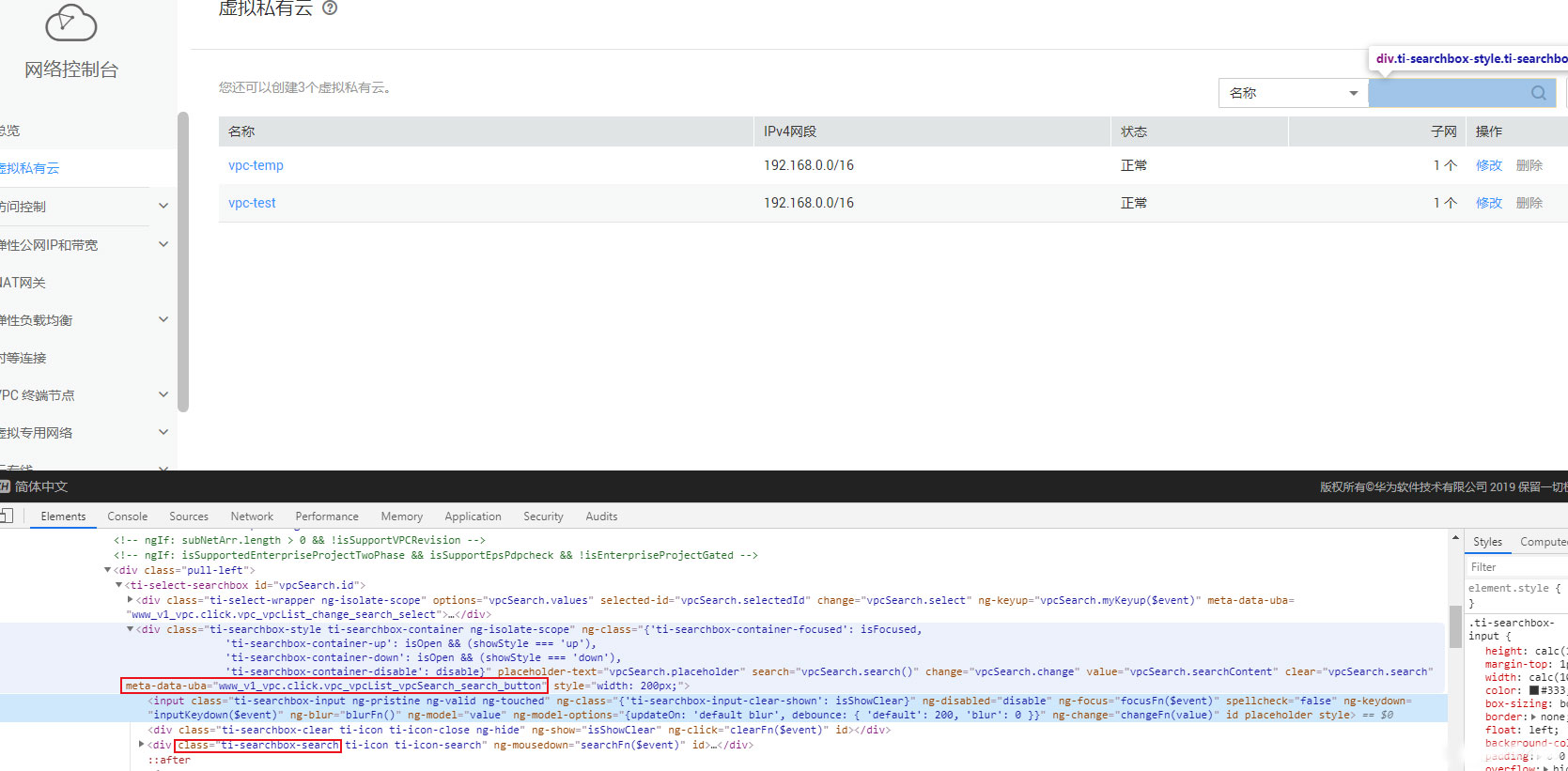Switch to the Audits DevTools tab
Screen dimensions: 1568x771
601,517
